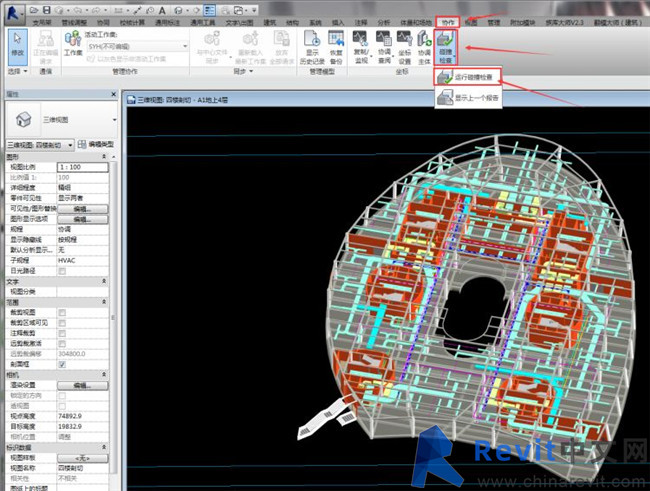Select the 修改 (Modify) arrow tool

coord(17,46)
